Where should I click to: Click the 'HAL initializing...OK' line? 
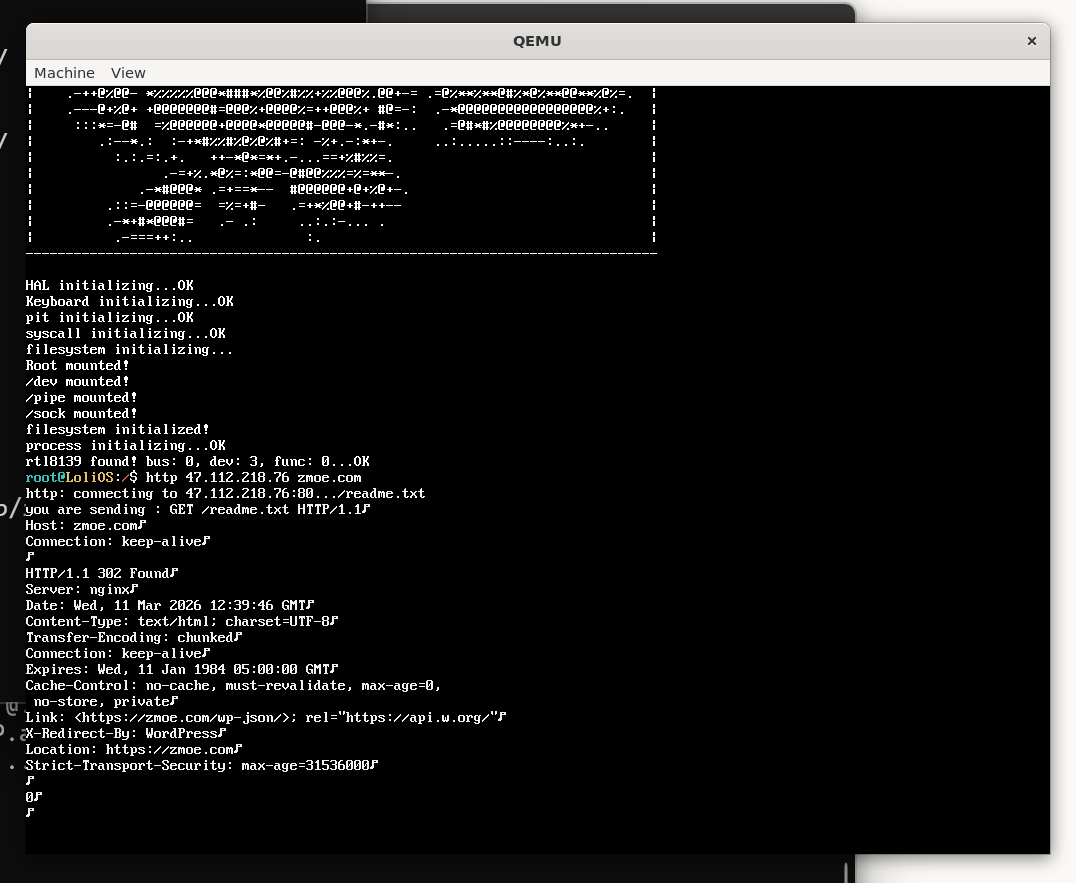coord(109,286)
